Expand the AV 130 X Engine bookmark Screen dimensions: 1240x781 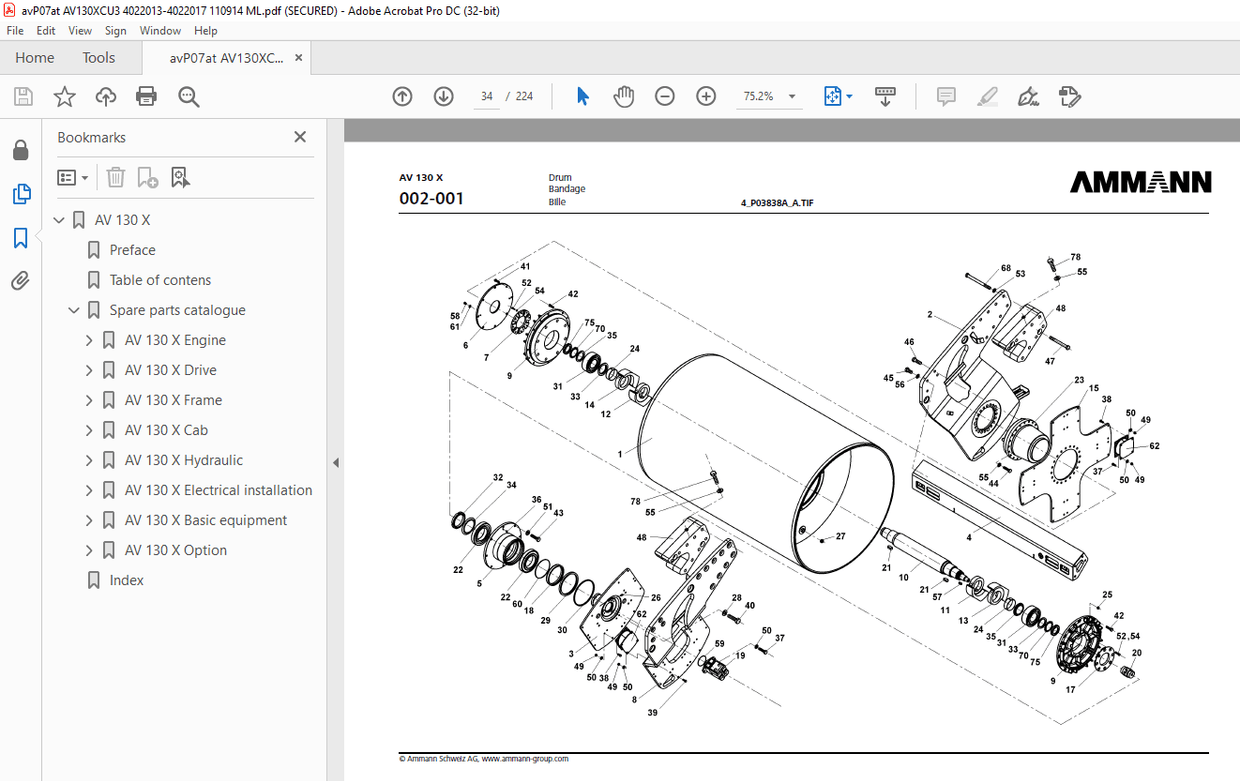88,340
